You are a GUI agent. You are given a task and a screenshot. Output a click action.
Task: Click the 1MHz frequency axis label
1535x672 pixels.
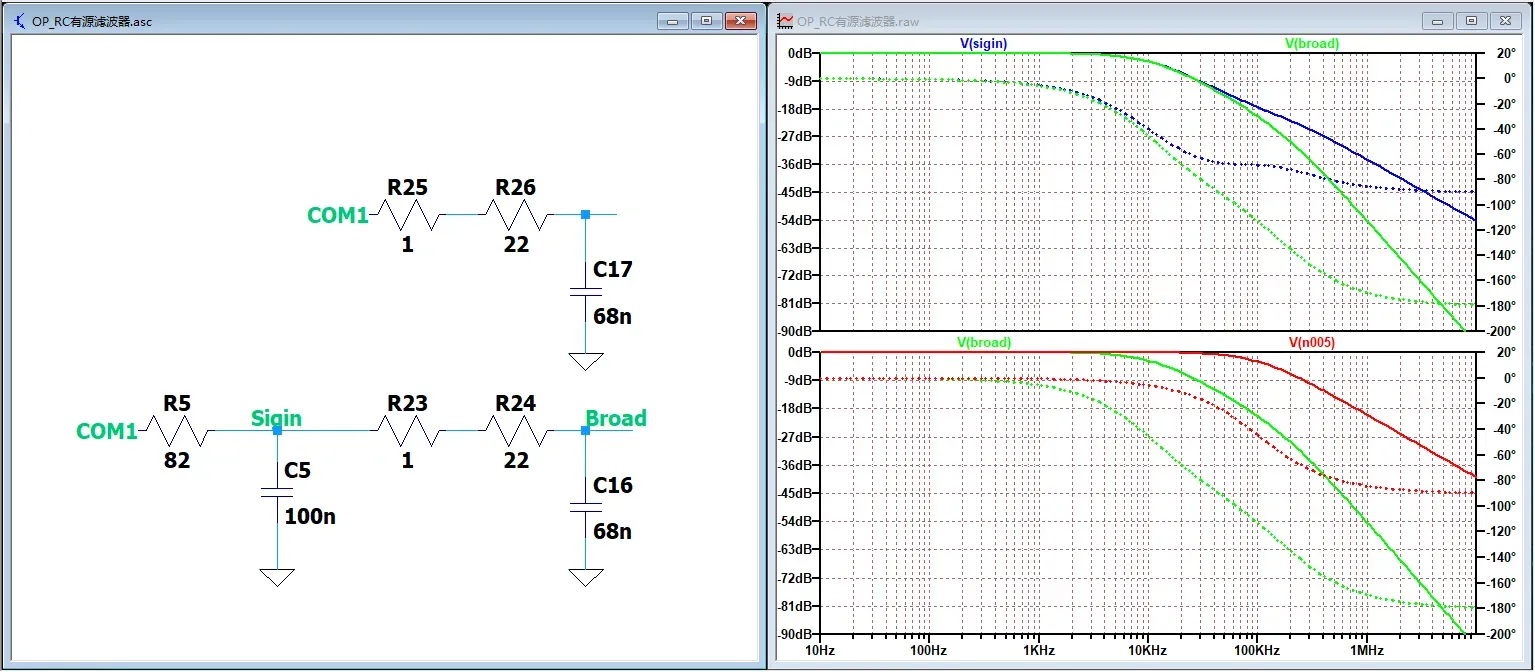point(1365,649)
